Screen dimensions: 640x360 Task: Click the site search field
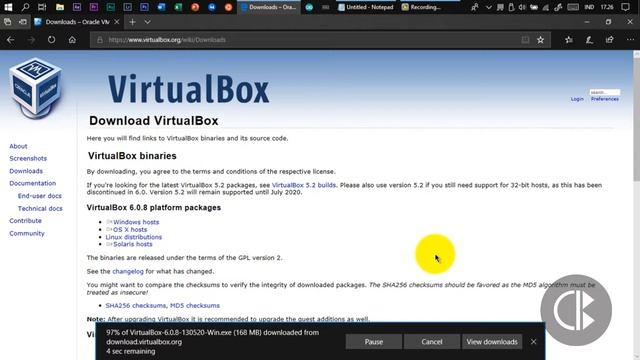point(605,92)
